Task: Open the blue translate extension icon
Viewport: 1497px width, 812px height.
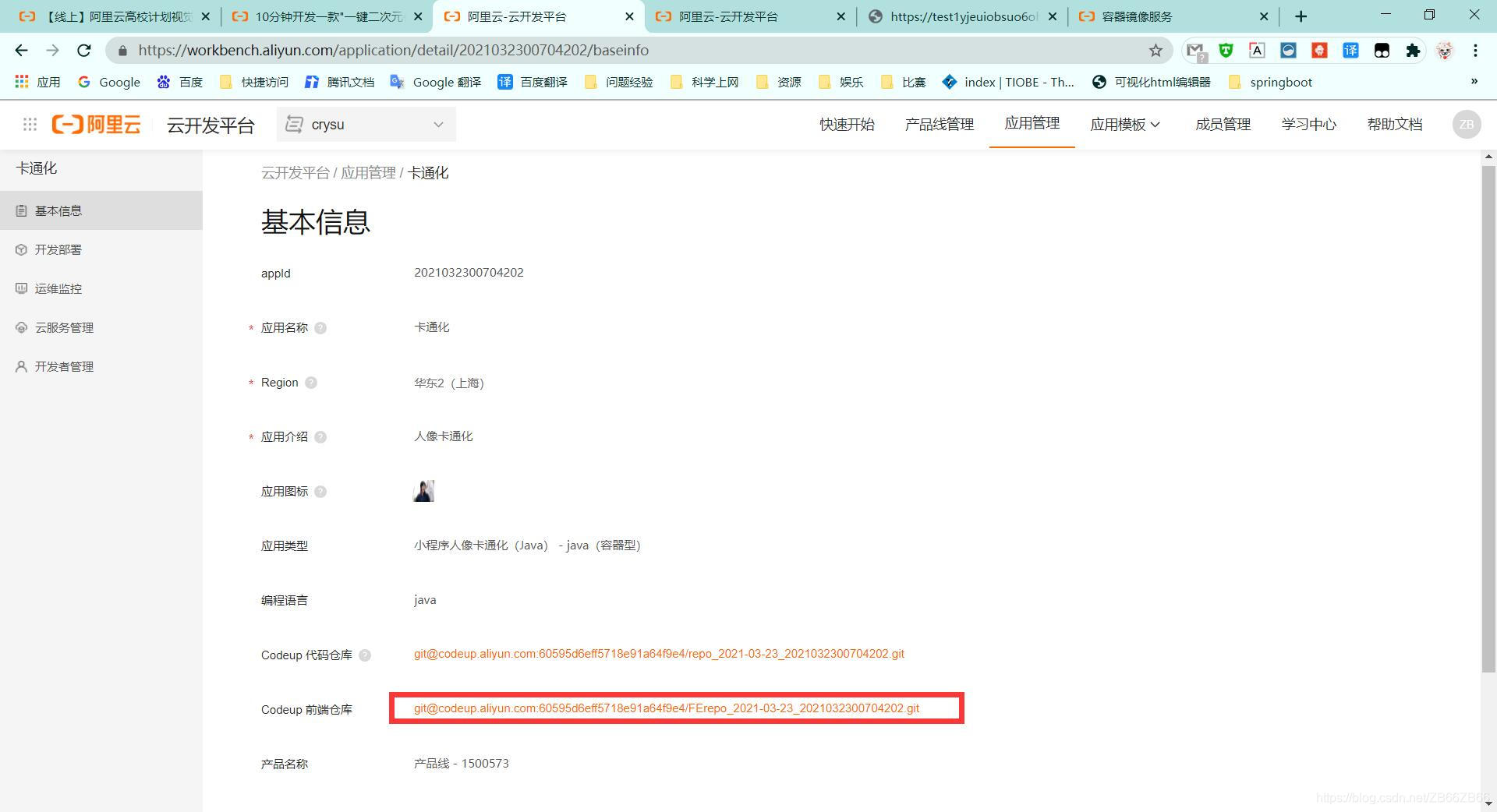Action: tap(1350, 50)
